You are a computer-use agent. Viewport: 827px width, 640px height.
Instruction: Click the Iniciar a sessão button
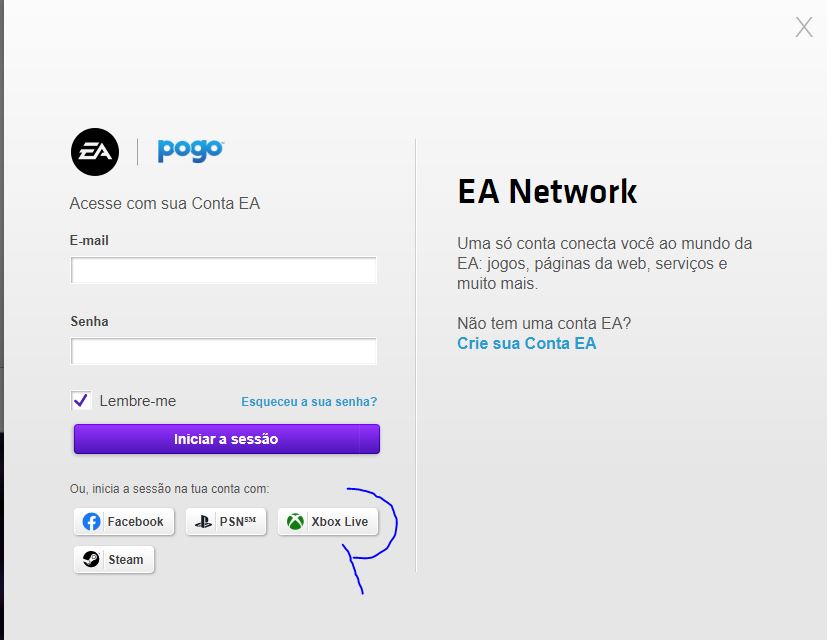[227, 439]
